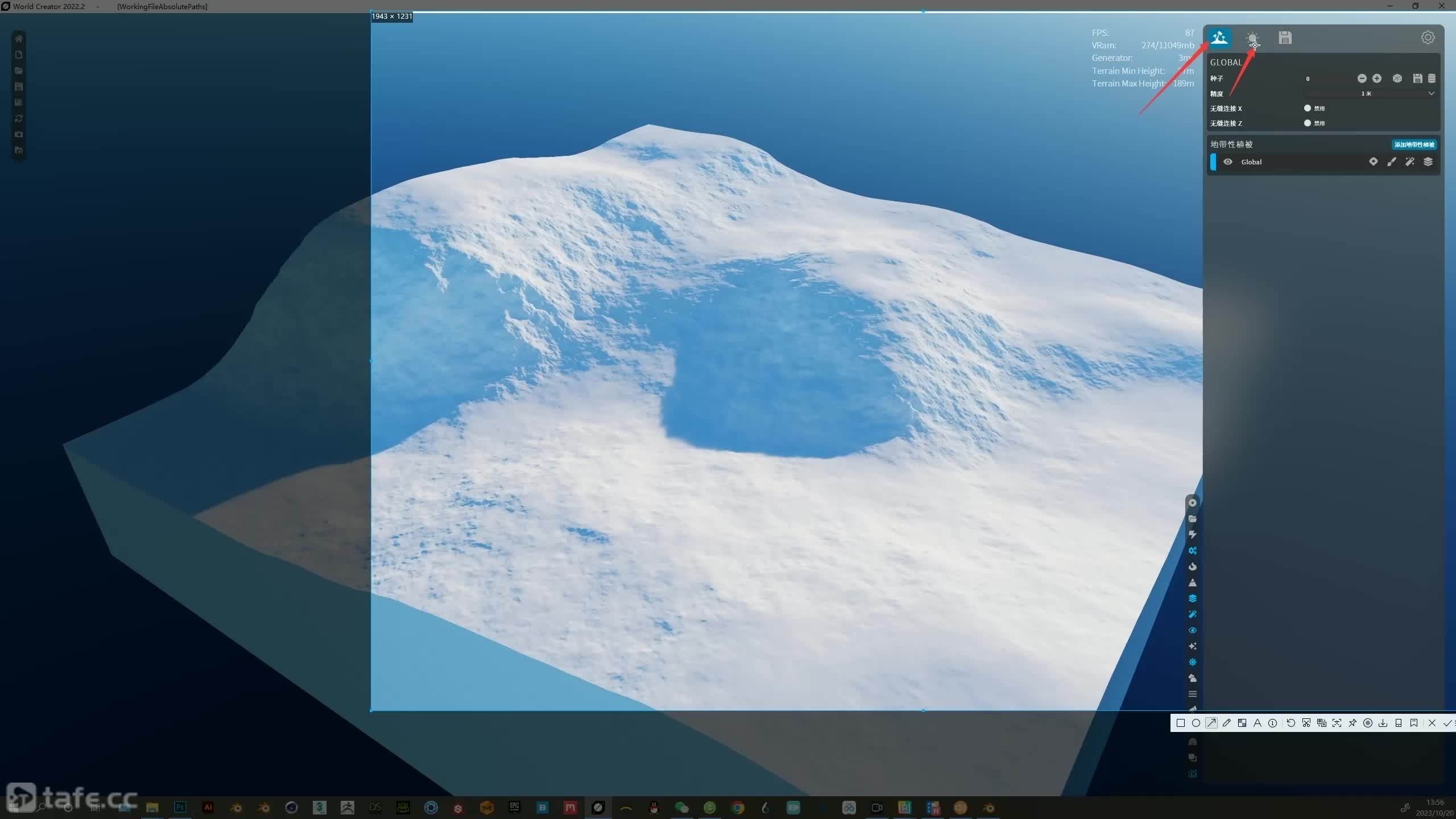Select text A tool in capture toolbar
This screenshot has width=1456, height=819.
tap(1258, 723)
